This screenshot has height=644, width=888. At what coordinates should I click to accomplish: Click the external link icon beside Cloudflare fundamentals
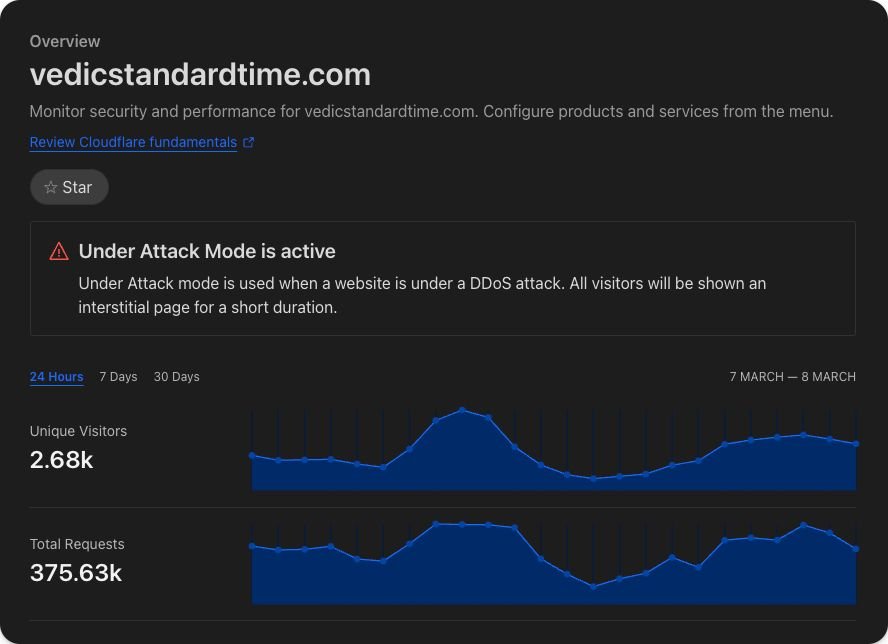pos(249,143)
